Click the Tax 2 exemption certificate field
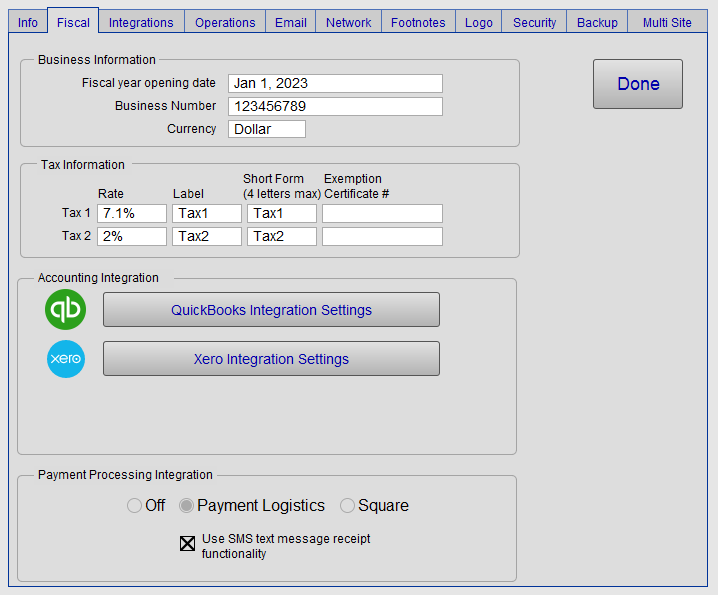 [382, 236]
